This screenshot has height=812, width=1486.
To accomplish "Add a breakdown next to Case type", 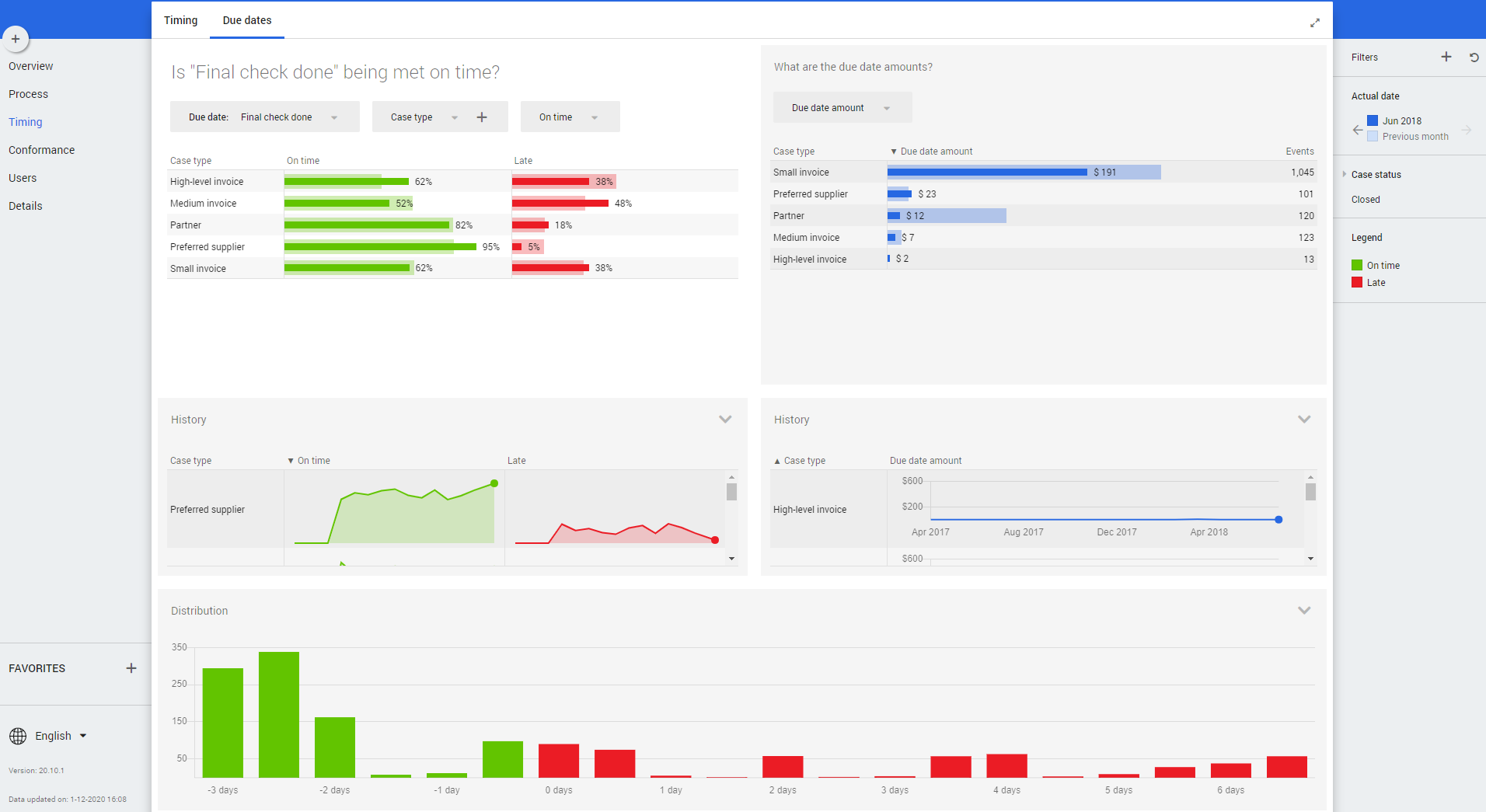I will 482,117.
